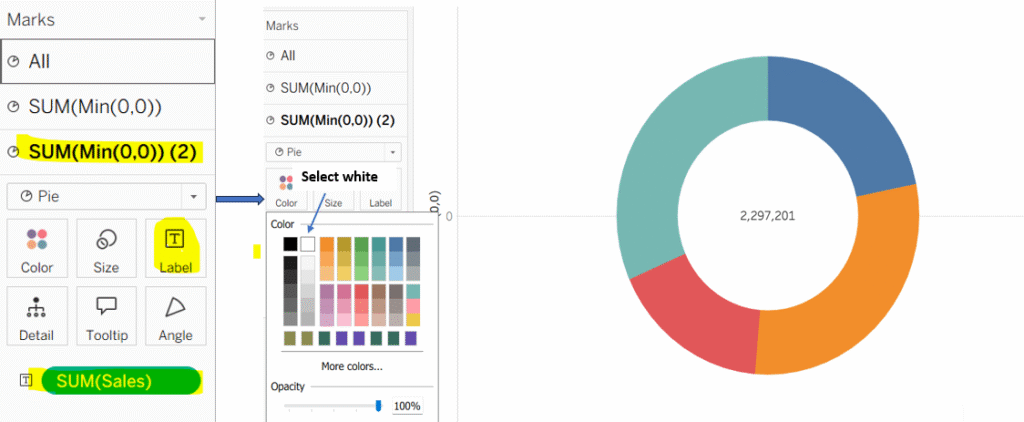This screenshot has height=422, width=1024.
Task: Select the All marks row in left panel
Action: tap(108, 61)
